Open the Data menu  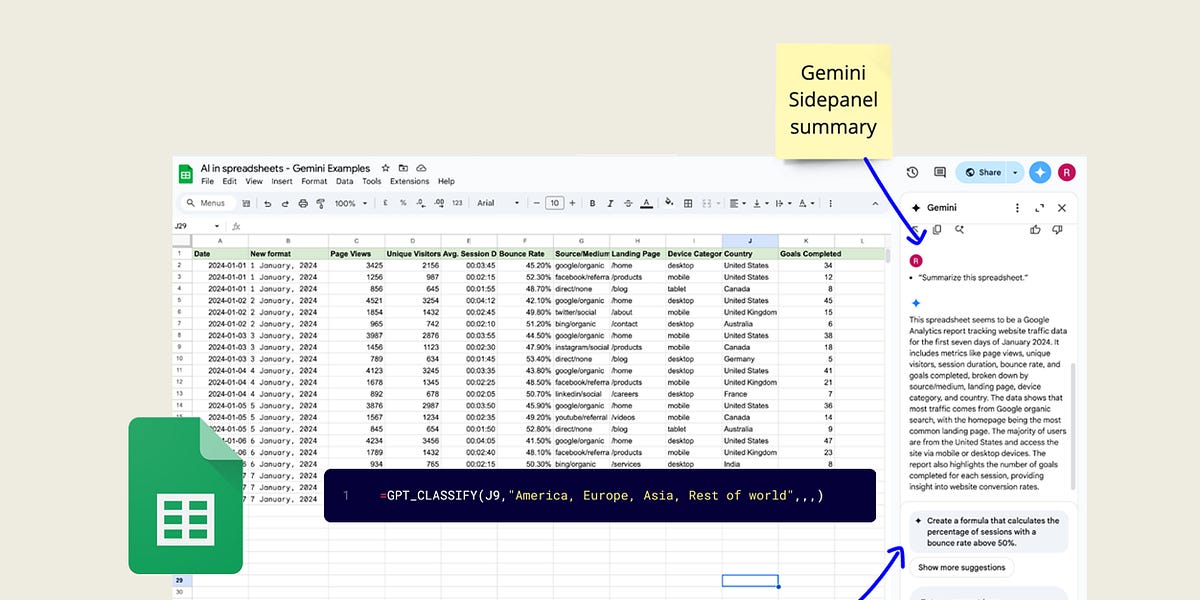(x=344, y=181)
